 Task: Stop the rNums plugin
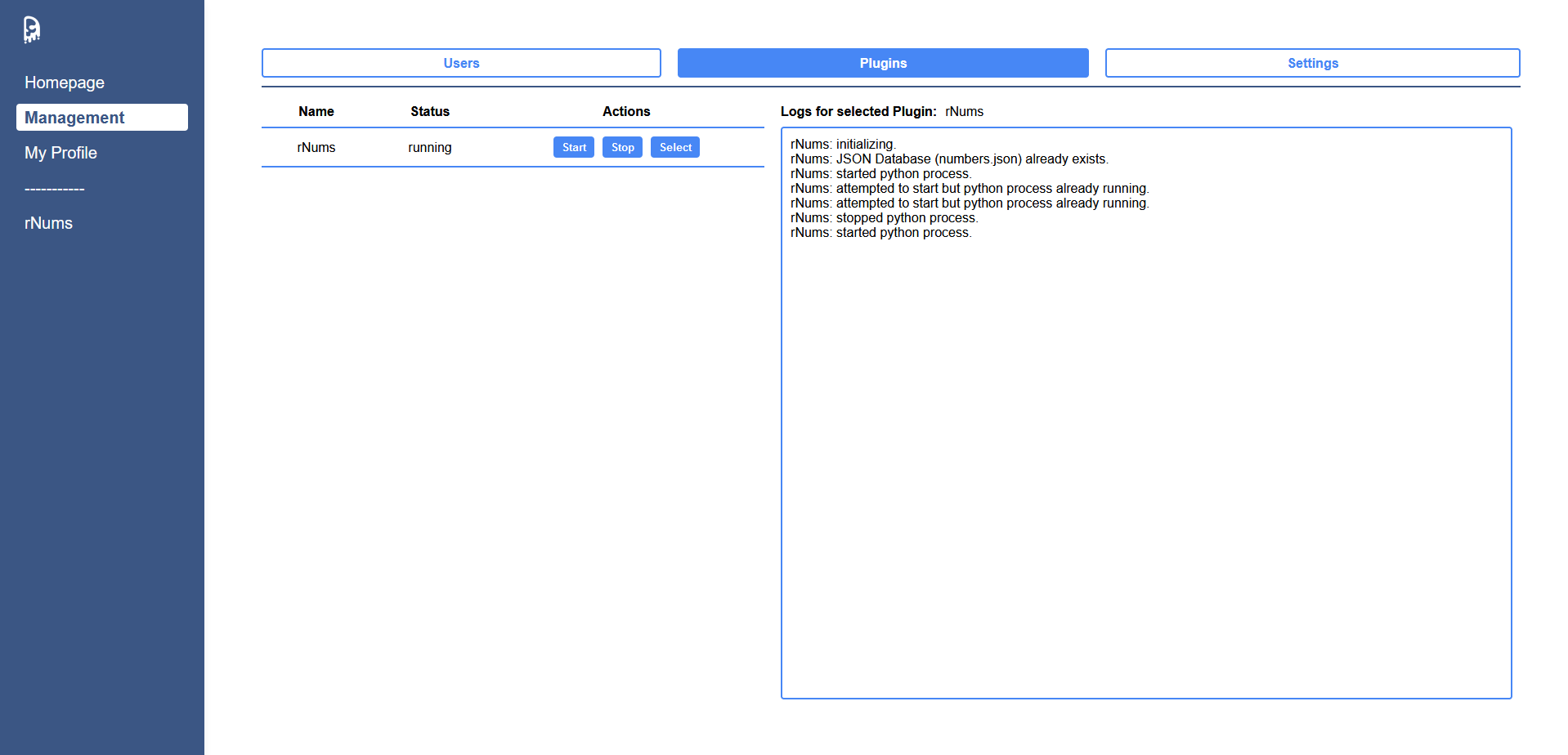pyautogui.click(x=622, y=147)
